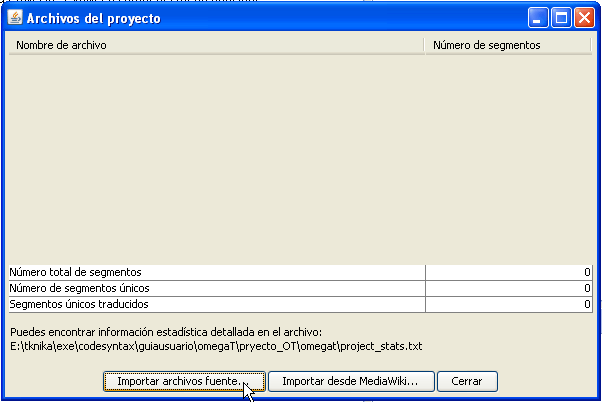Image resolution: width=602 pixels, height=402 pixels.
Task: Select the Número de segmentos column header
Action: click(508, 45)
